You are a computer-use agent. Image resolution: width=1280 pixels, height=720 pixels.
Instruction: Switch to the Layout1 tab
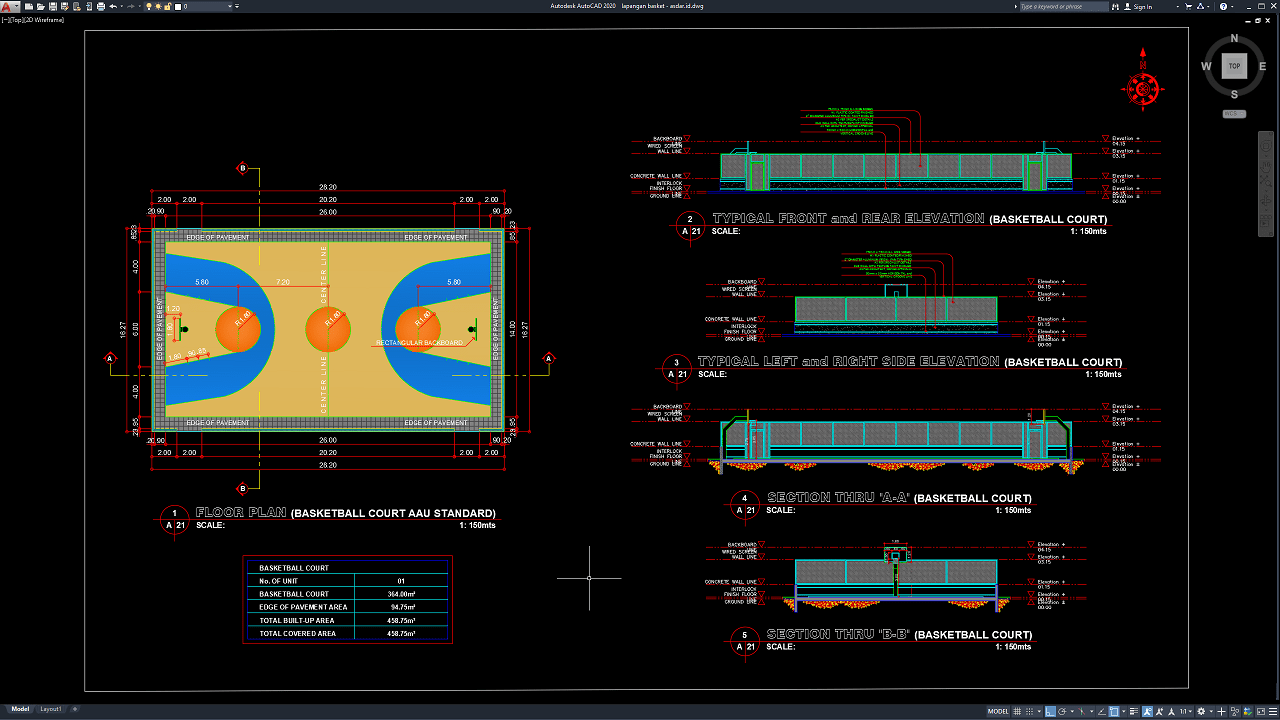pos(51,709)
